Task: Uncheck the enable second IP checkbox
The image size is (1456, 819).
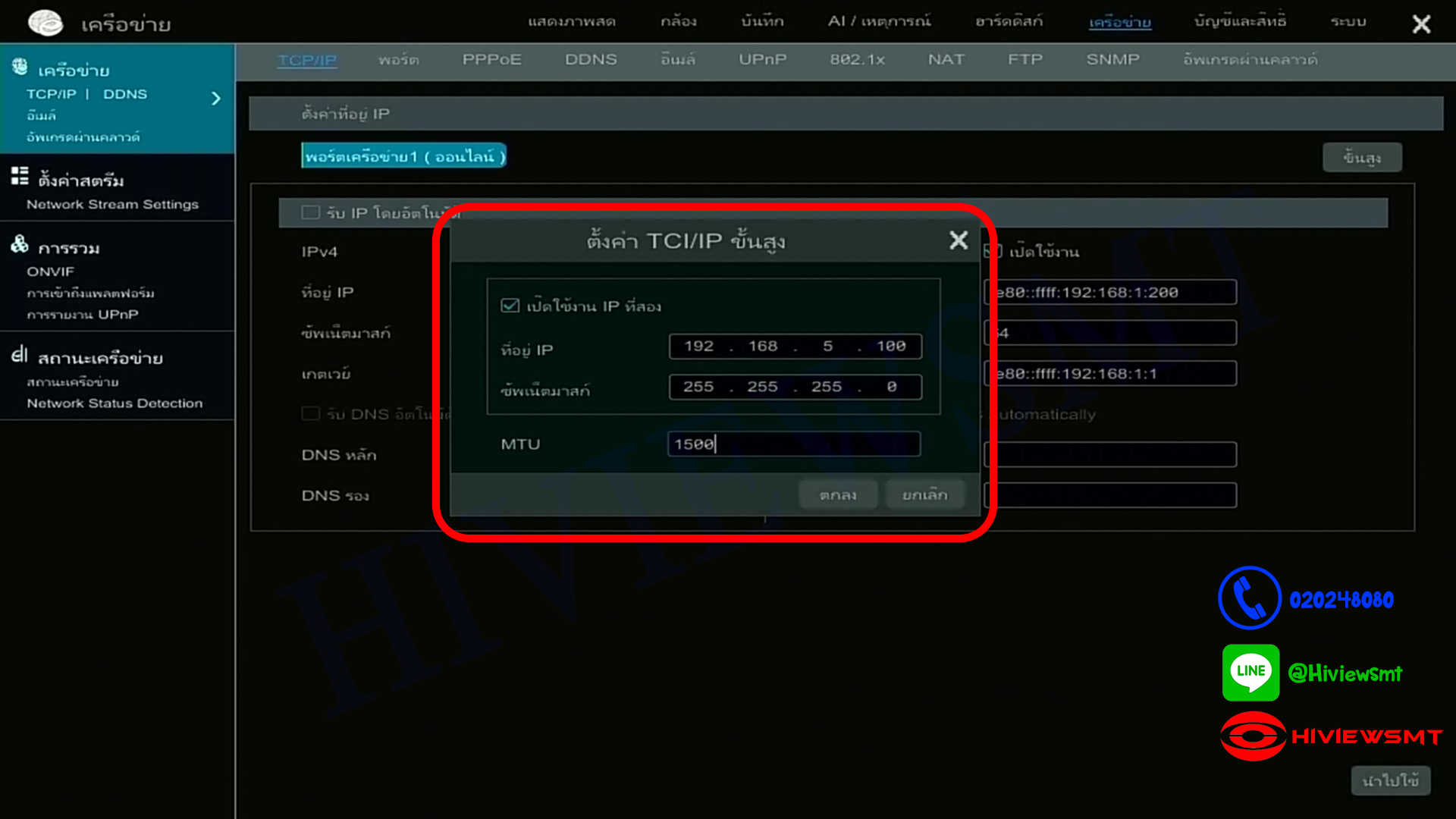Action: pos(510,306)
